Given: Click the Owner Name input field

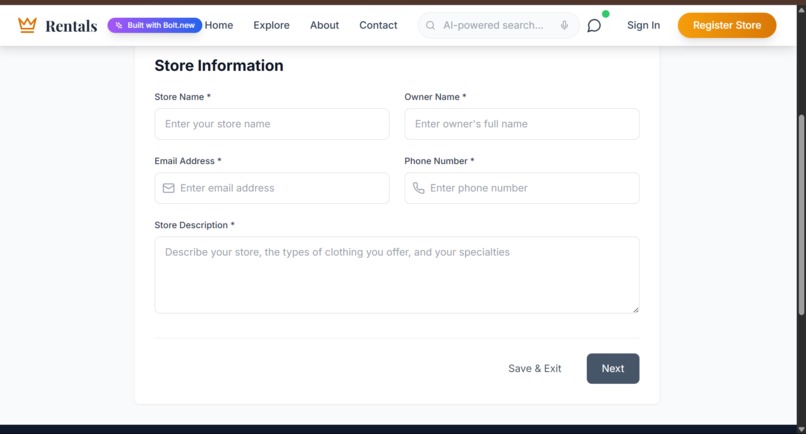Looking at the screenshot, I should click(522, 124).
